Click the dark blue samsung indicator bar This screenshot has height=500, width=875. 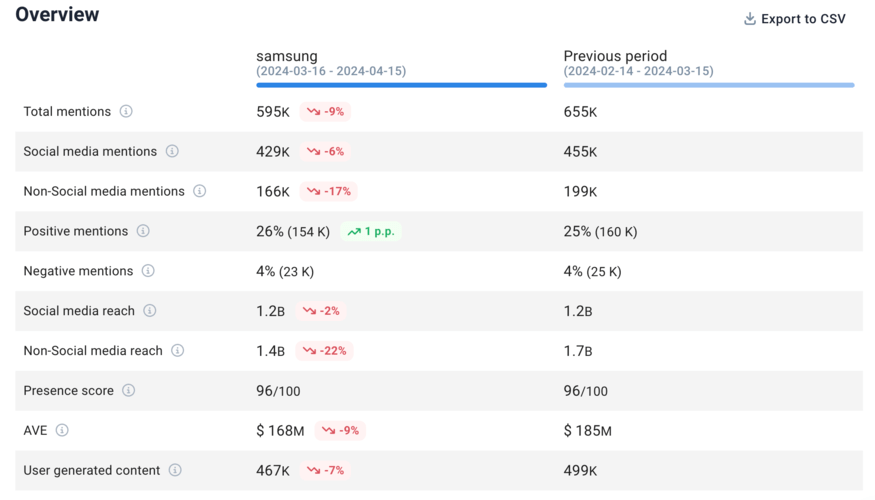click(x=401, y=85)
